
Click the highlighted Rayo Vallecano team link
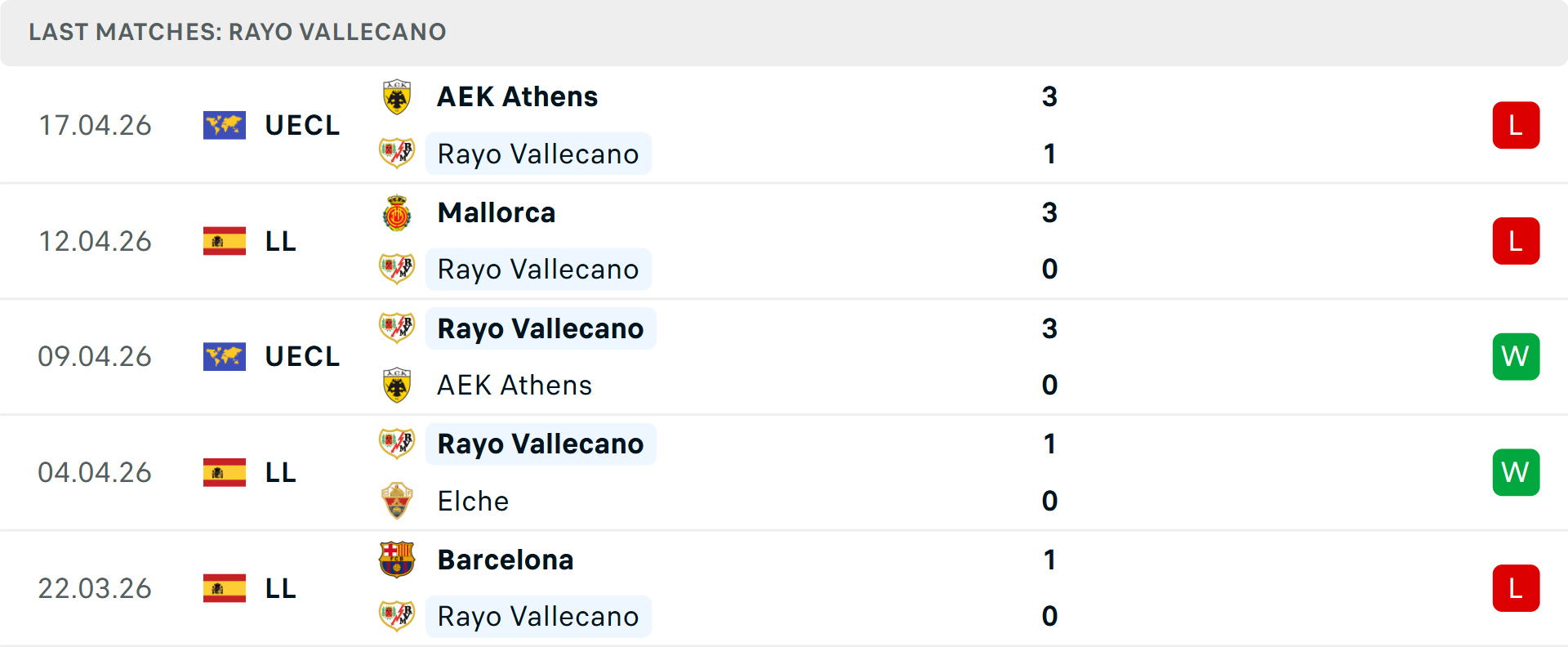pos(538,154)
